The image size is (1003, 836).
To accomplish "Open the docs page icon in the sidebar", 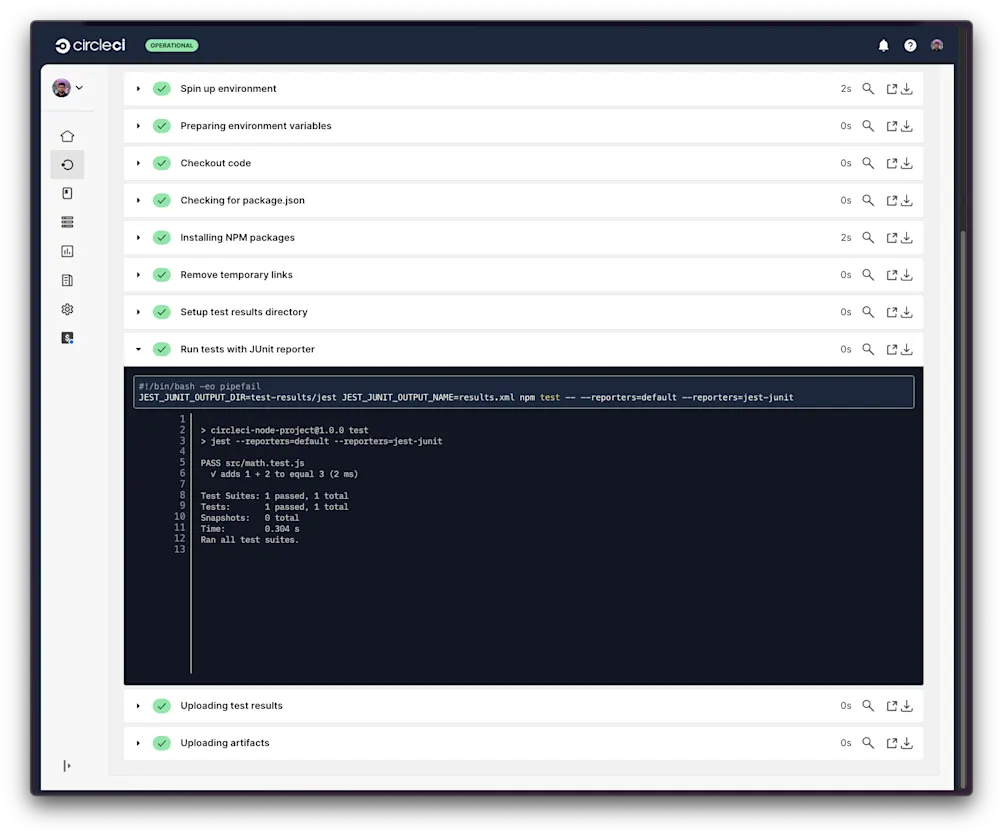I will pyautogui.click(x=67, y=280).
